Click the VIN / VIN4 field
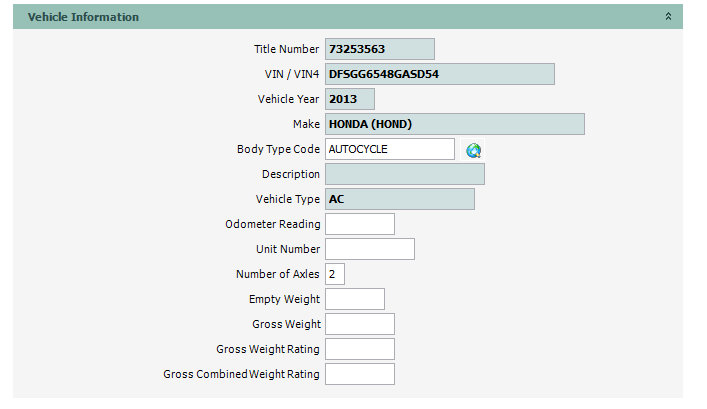This screenshot has width=707, height=409. (440, 74)
